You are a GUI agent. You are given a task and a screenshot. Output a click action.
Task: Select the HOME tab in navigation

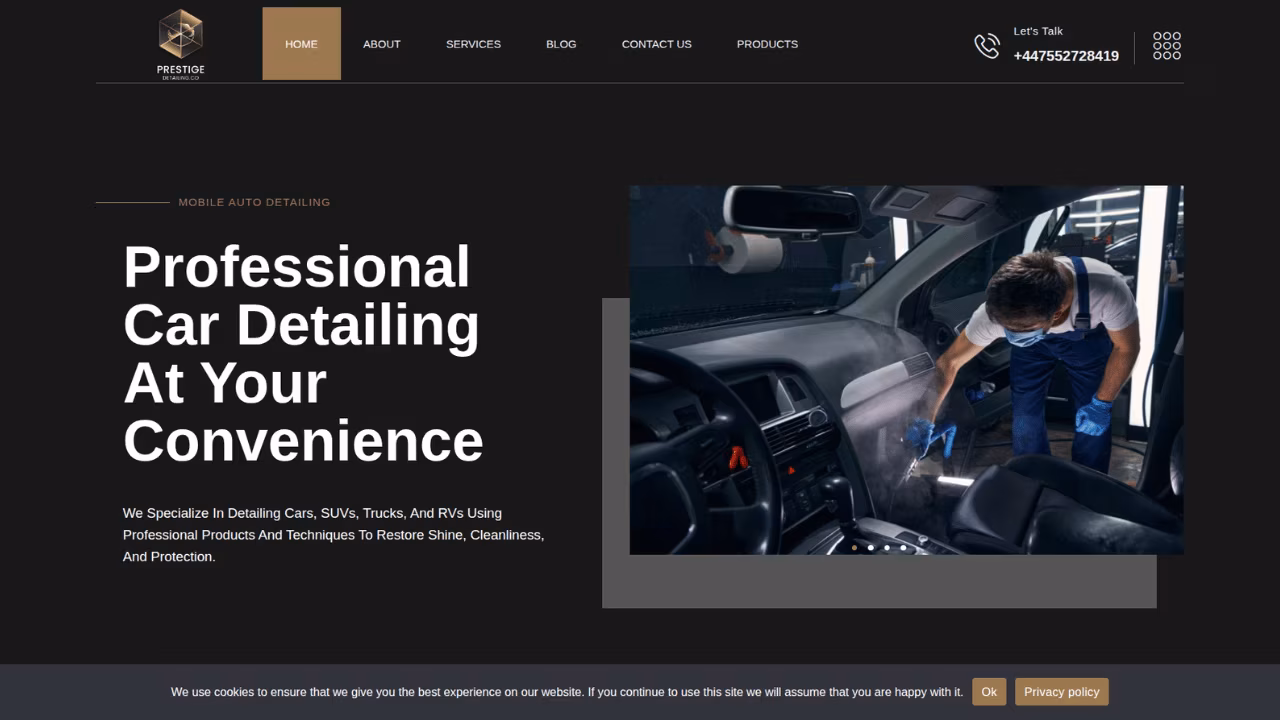click(301, 44)
